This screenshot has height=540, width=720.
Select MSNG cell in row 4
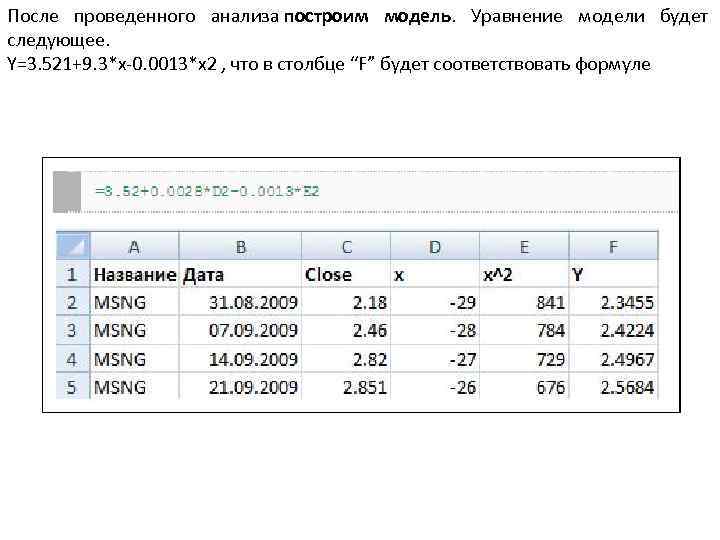tap(134, 359)
